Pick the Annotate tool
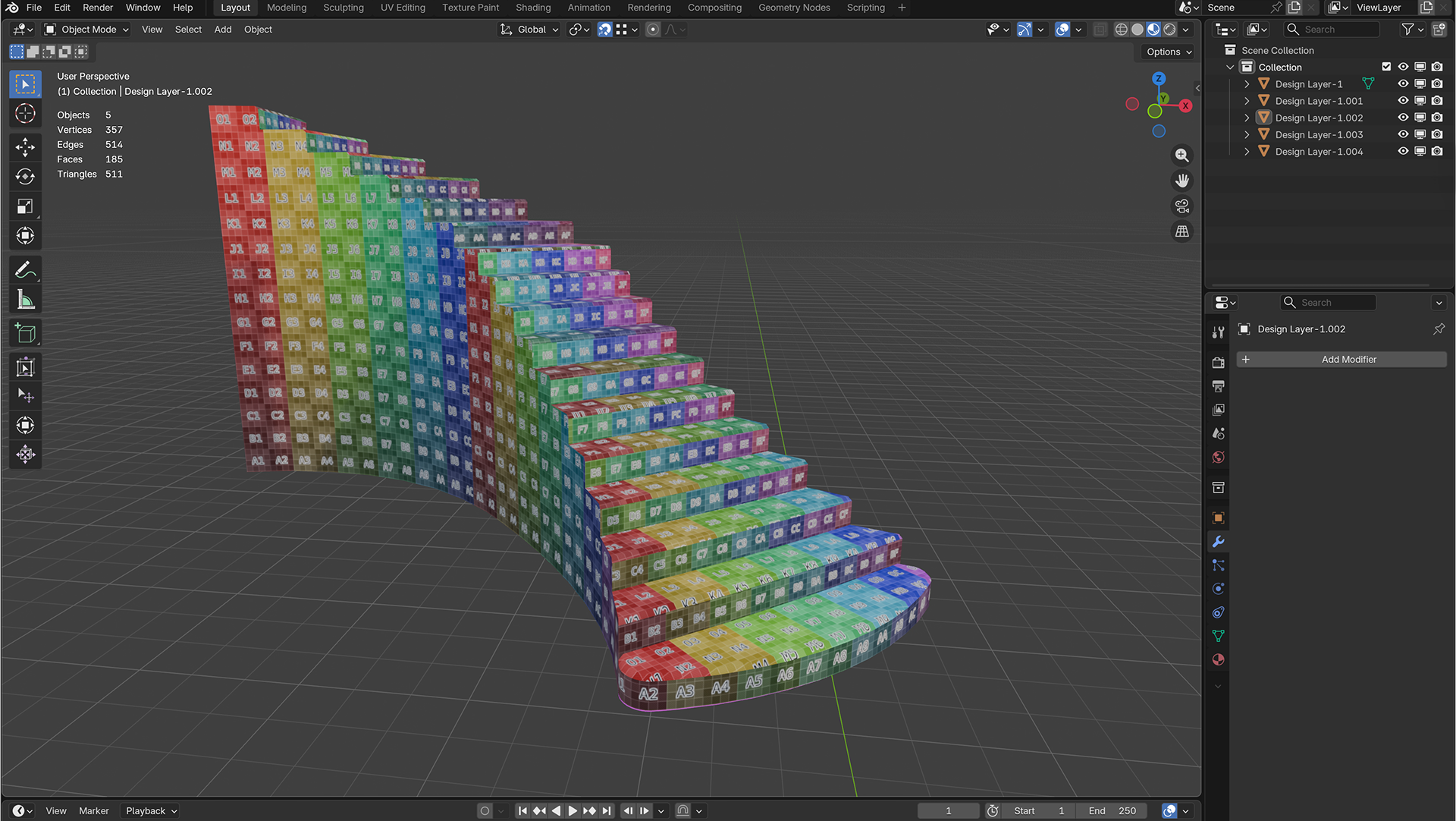1456x821 pixels. [x=25, y=270]
